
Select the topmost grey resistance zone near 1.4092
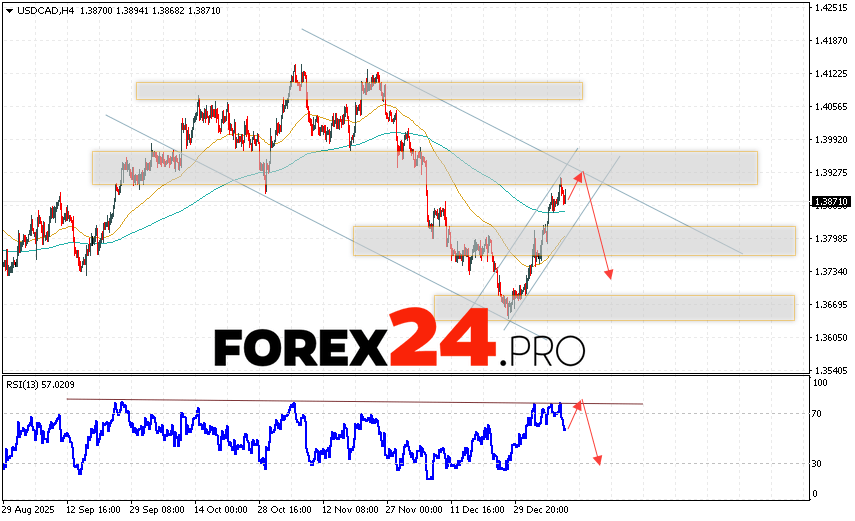(x=358, y=91)
